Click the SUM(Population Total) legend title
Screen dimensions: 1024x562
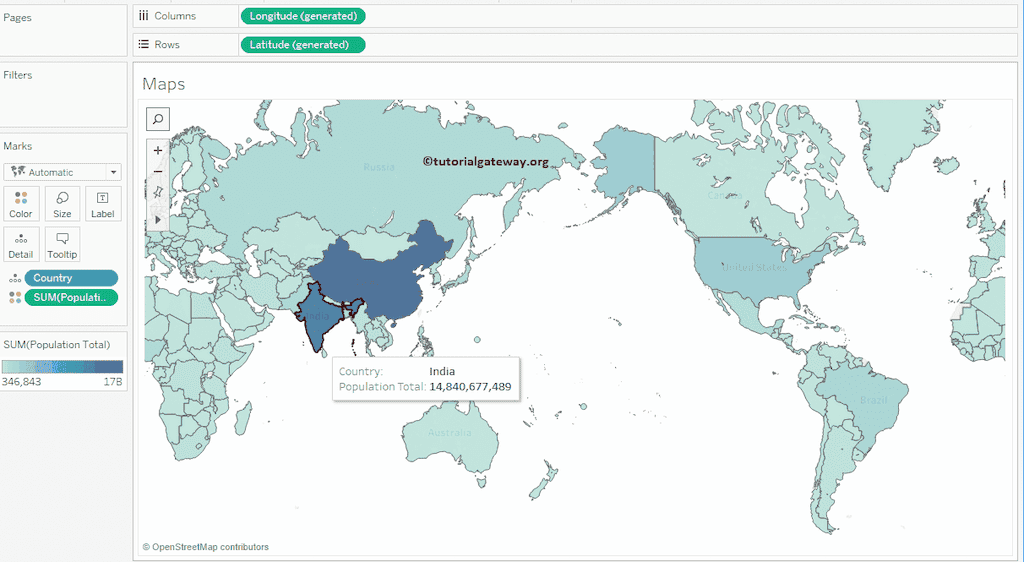click(x=57, y=345)
